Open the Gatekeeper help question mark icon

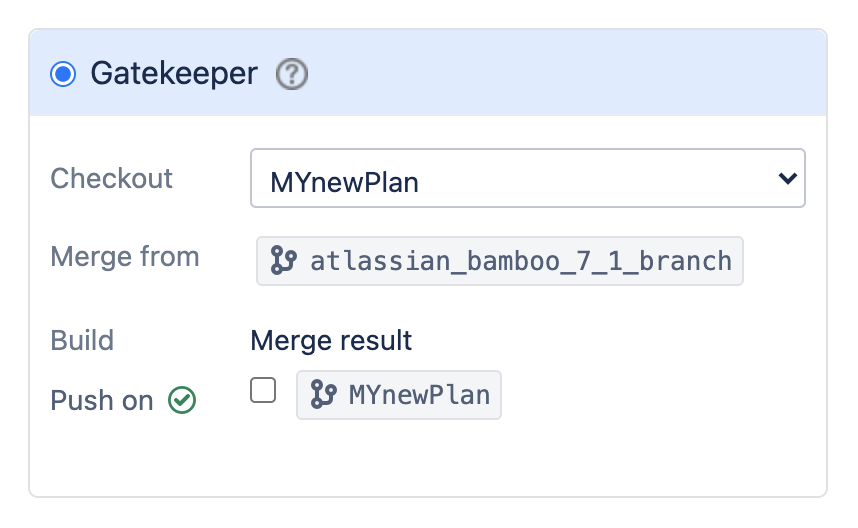pos(292,74)
